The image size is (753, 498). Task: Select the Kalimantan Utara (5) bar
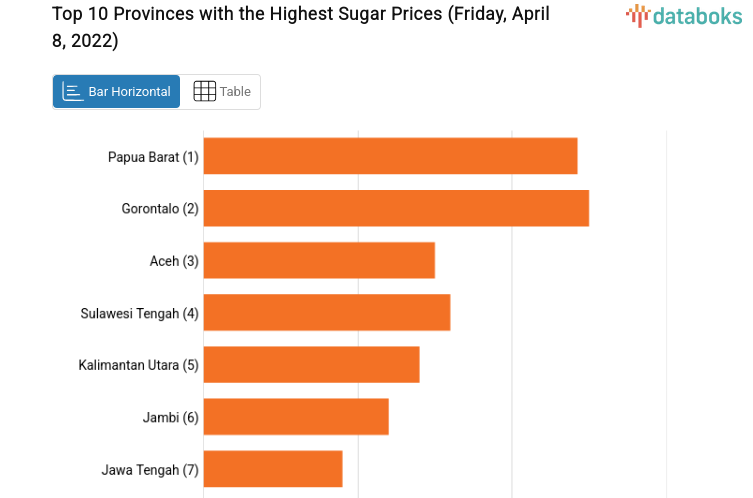tap(311, 364)
